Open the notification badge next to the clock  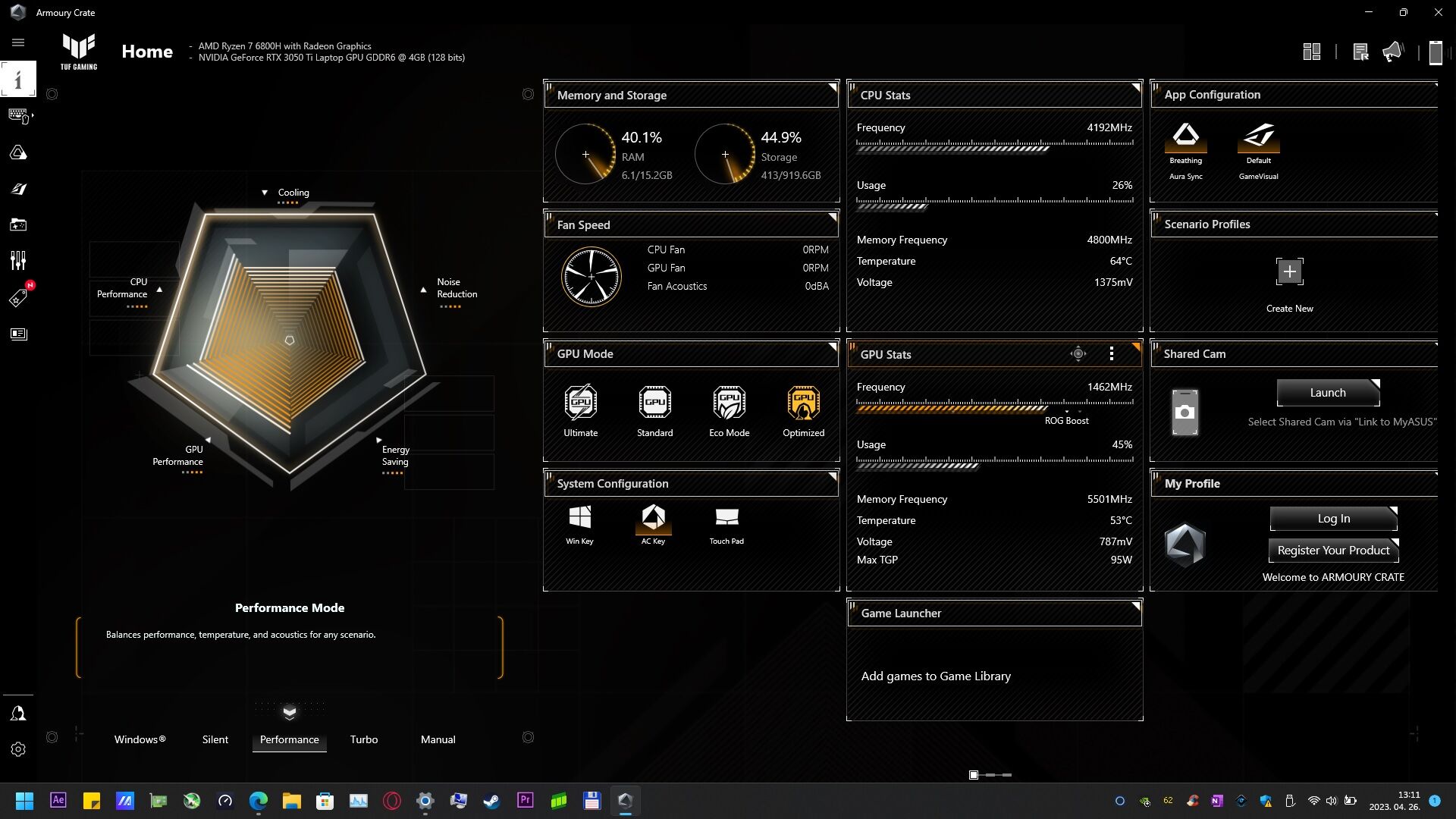click(1435, 801)
